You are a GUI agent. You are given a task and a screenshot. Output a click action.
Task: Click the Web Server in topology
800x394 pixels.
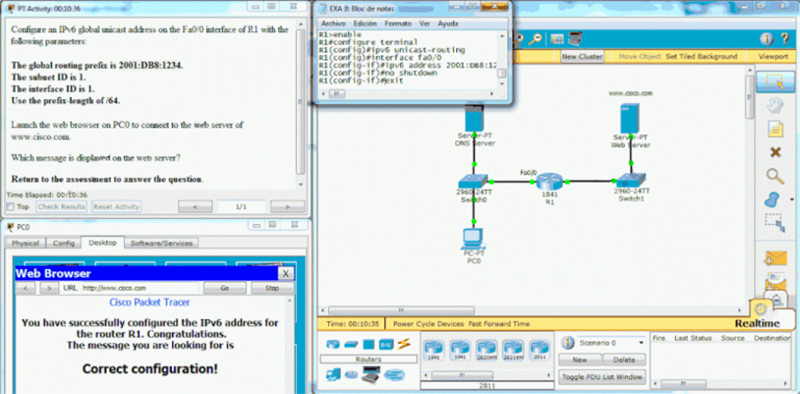[x=630, y=118]
